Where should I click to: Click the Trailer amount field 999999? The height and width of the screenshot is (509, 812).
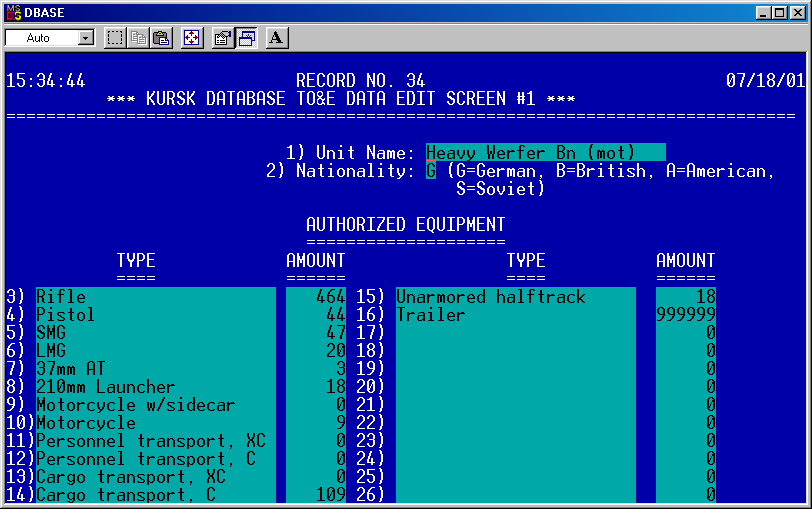tap(685, 315)
